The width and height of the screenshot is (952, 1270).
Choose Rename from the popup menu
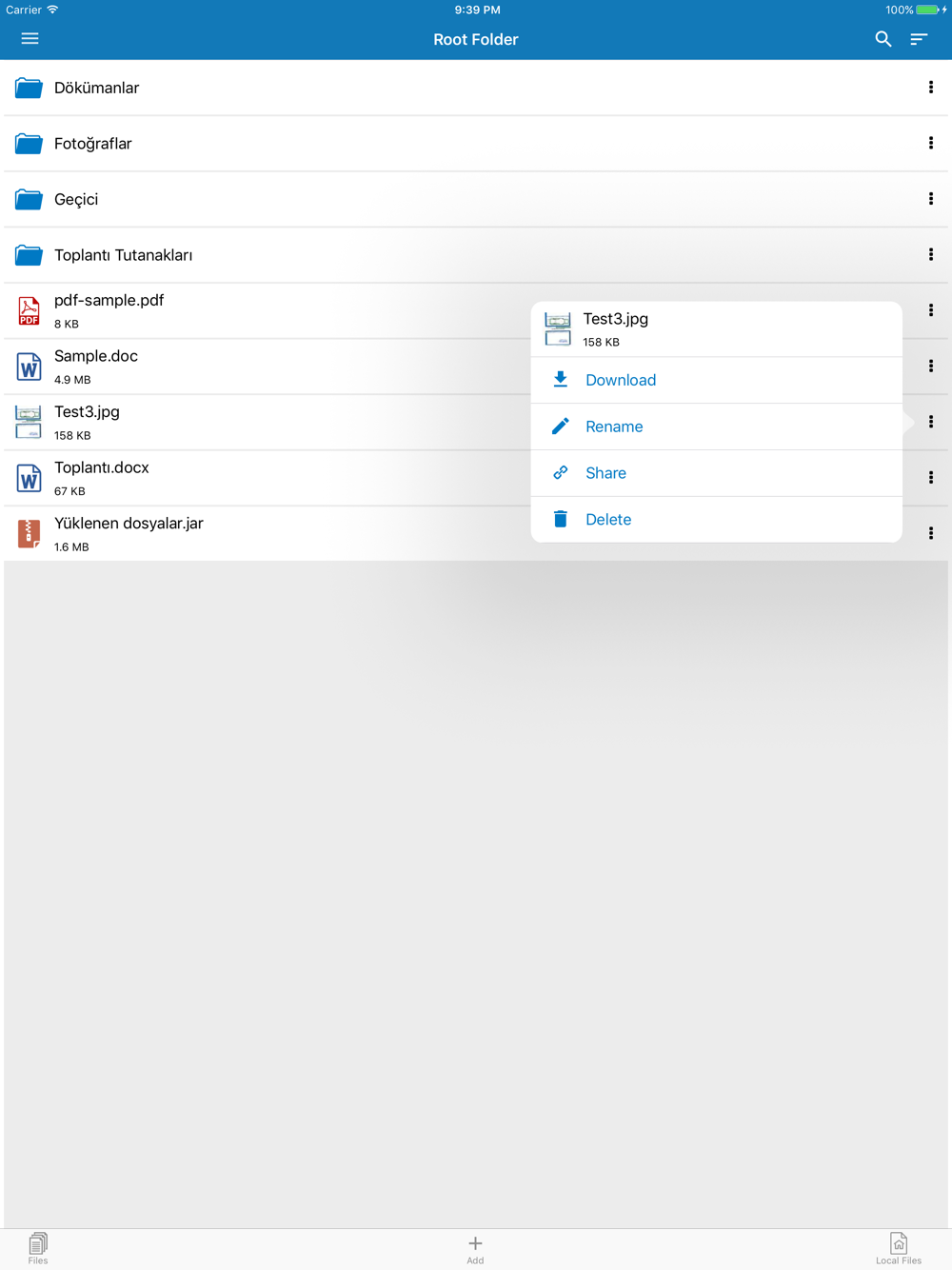click(716, 427)
